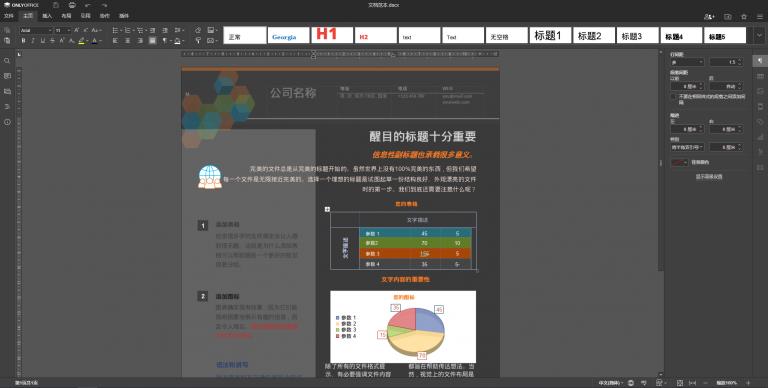Mark document as favorite with star icon

[x=744, y=17]
